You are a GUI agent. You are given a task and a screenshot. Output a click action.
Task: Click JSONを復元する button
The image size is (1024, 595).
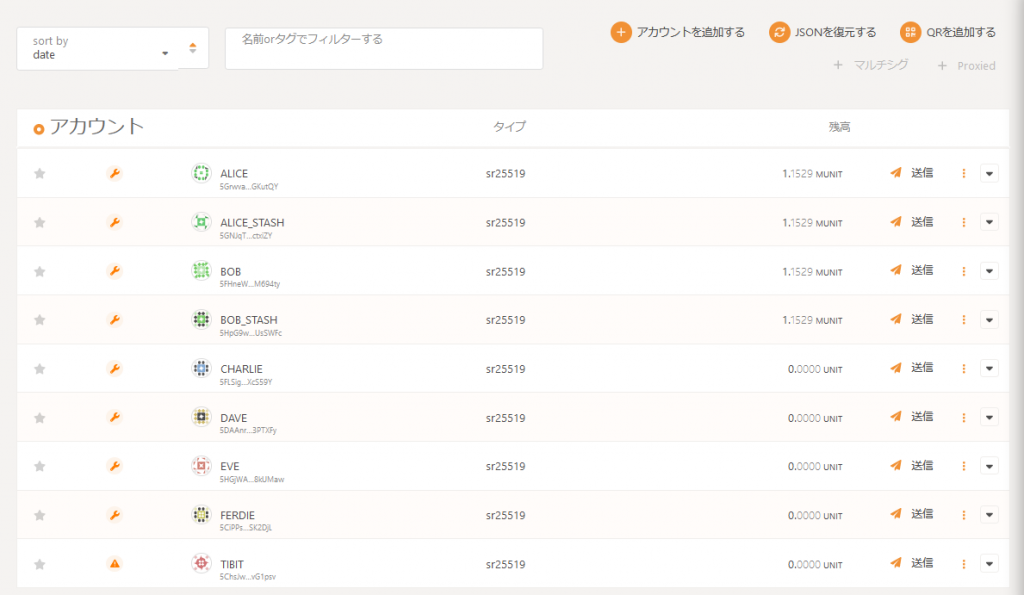click(822, 32)
